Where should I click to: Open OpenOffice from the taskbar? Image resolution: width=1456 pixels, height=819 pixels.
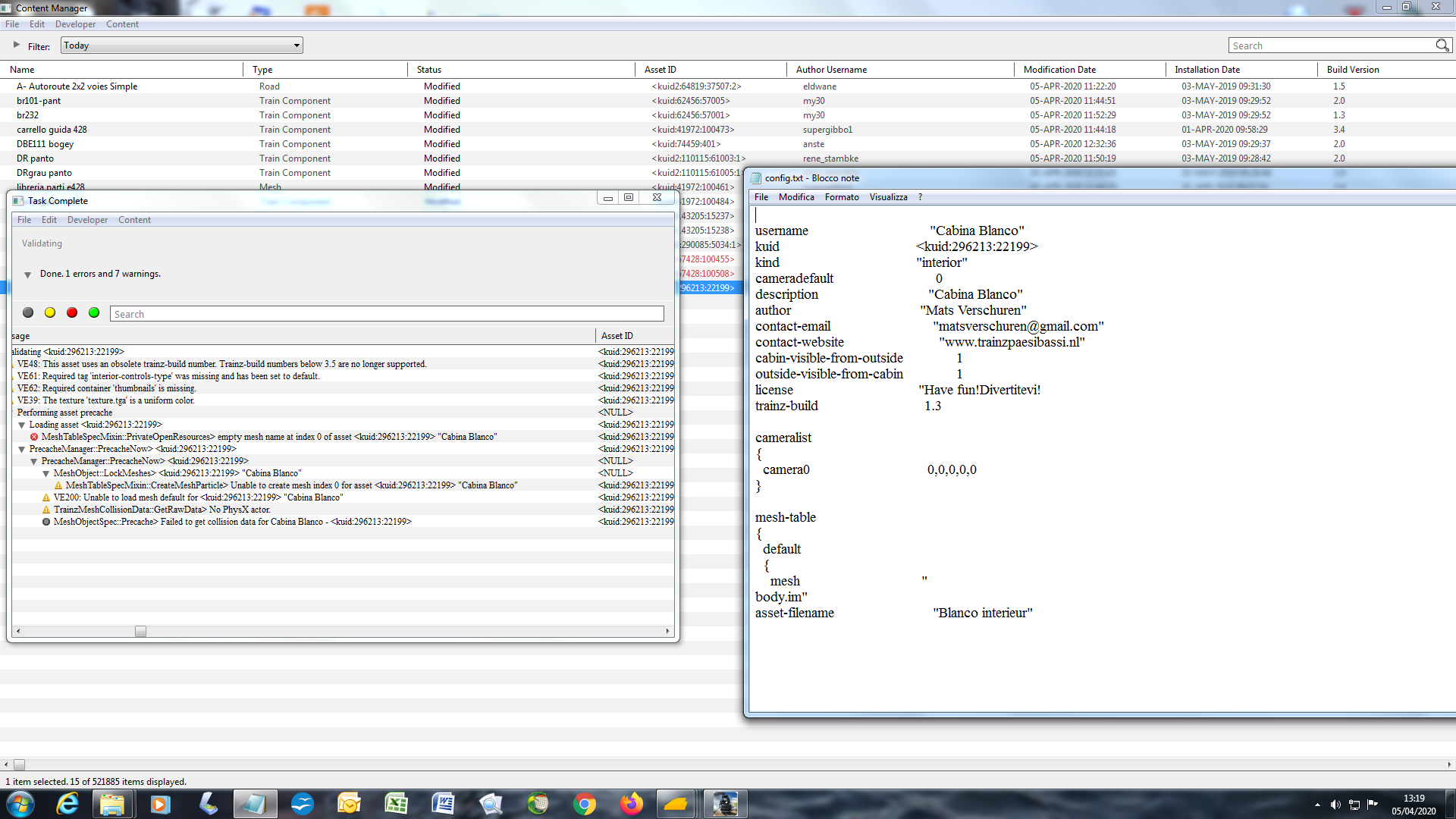pyautogui.click(x=303, y=804)
